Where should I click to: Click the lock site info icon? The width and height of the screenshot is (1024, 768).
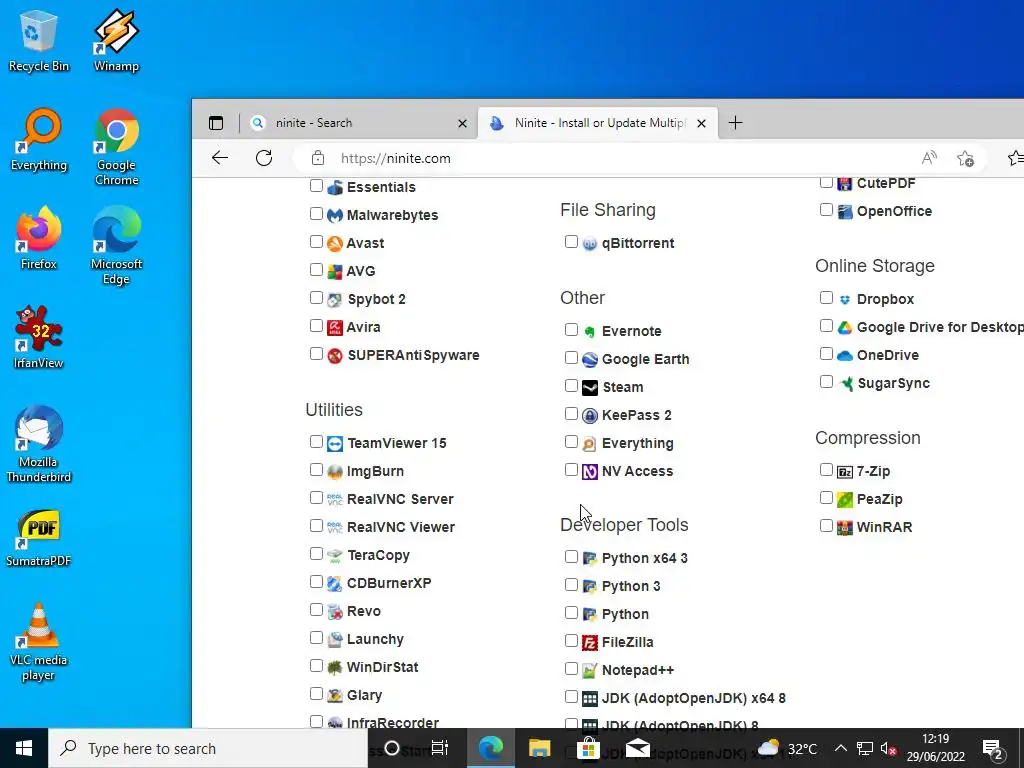coord(317,158)
